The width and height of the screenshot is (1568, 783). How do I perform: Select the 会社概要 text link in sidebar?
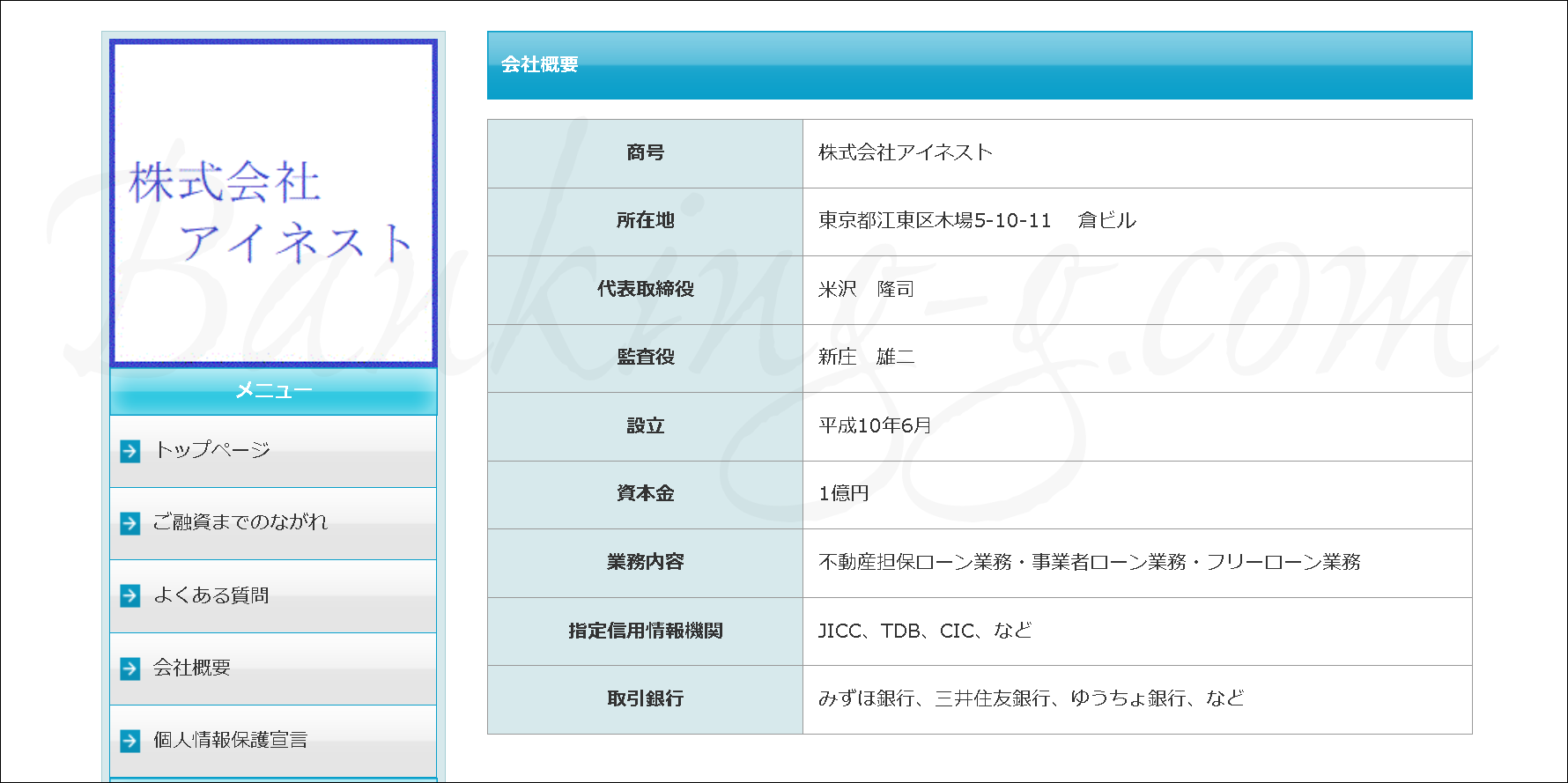coord(192,668)
